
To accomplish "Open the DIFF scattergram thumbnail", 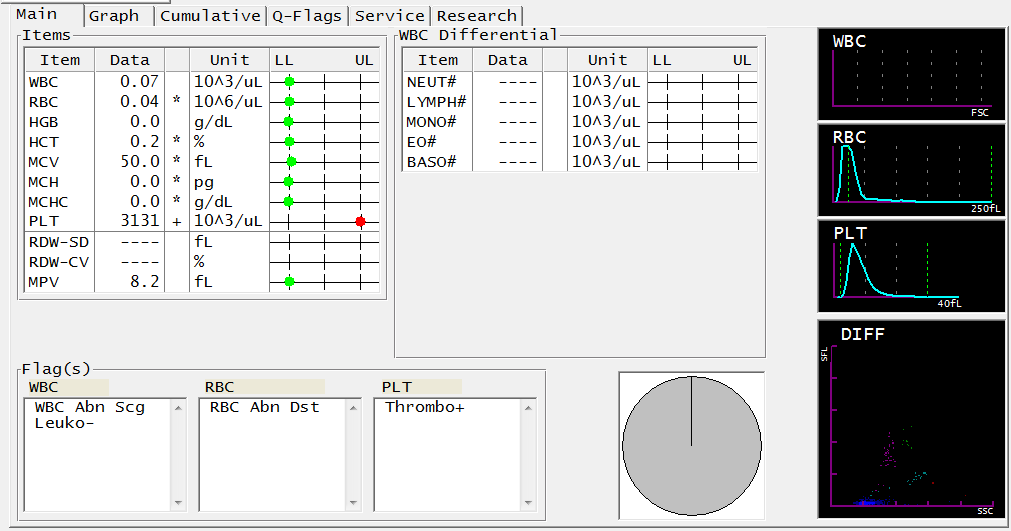I will tap(911, 418).
